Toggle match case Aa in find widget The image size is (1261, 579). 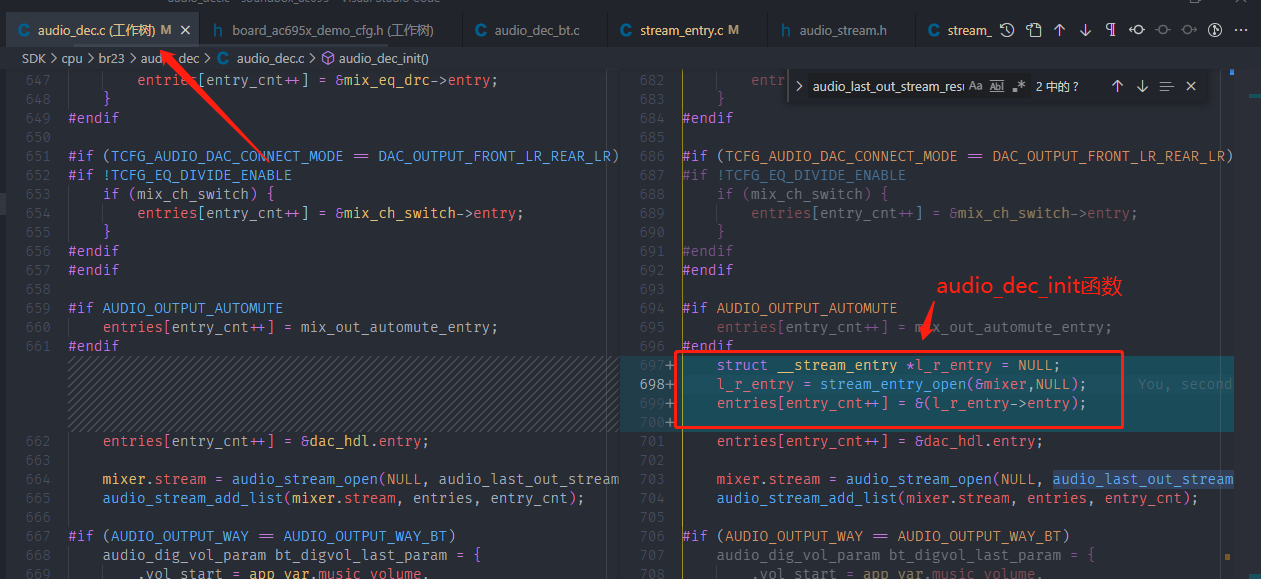click(x=976, y=87)
